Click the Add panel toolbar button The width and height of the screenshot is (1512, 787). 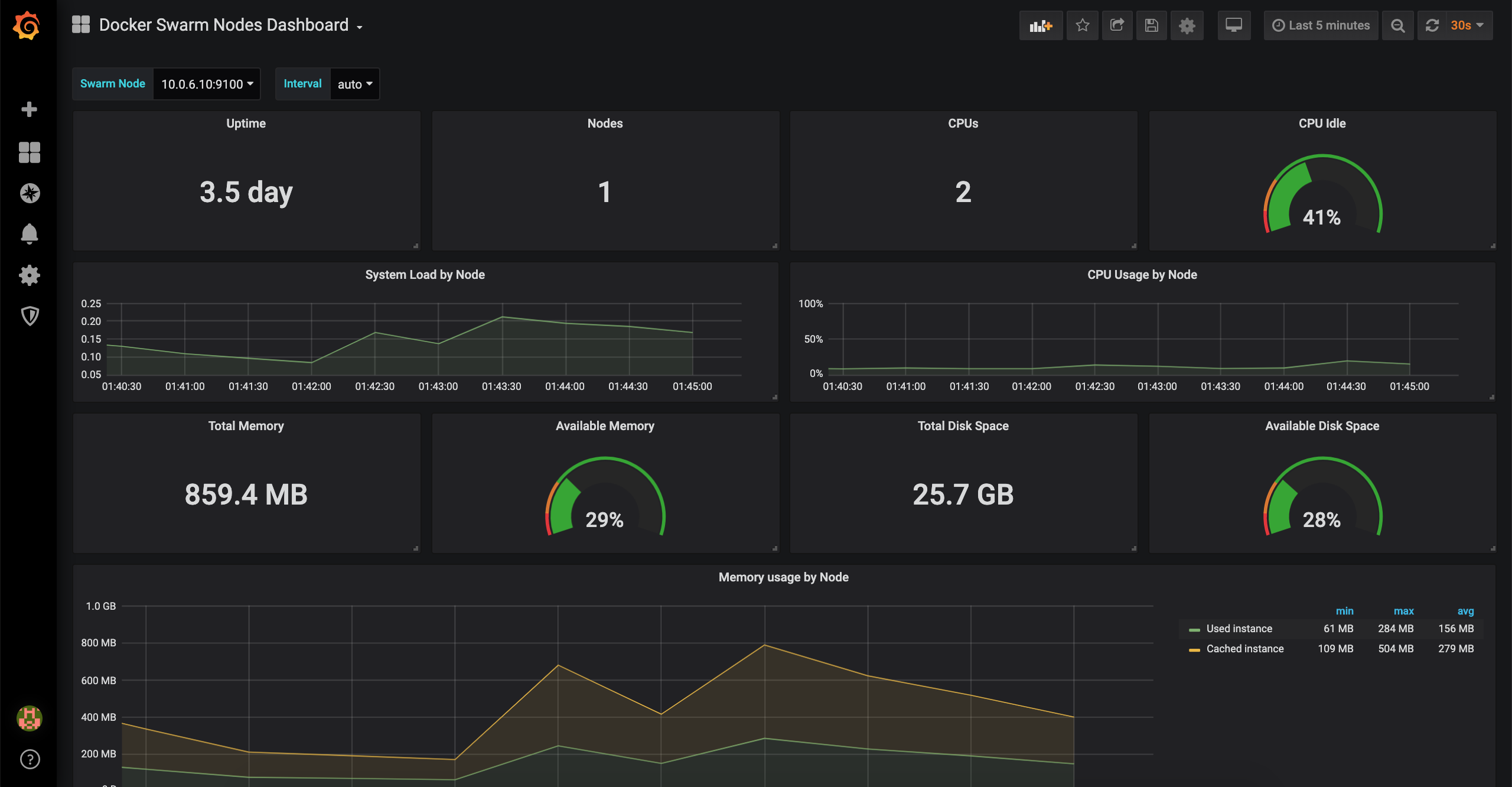[1041, 25]
